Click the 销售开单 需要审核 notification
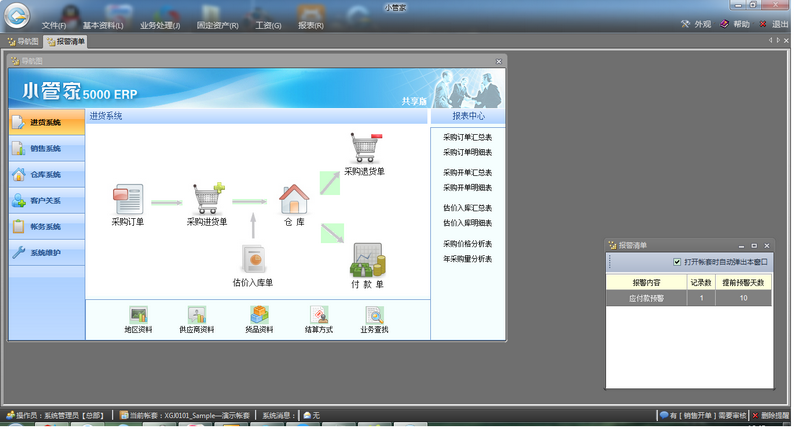The height and width of the screenshot is (431, 800). point(703,415)
